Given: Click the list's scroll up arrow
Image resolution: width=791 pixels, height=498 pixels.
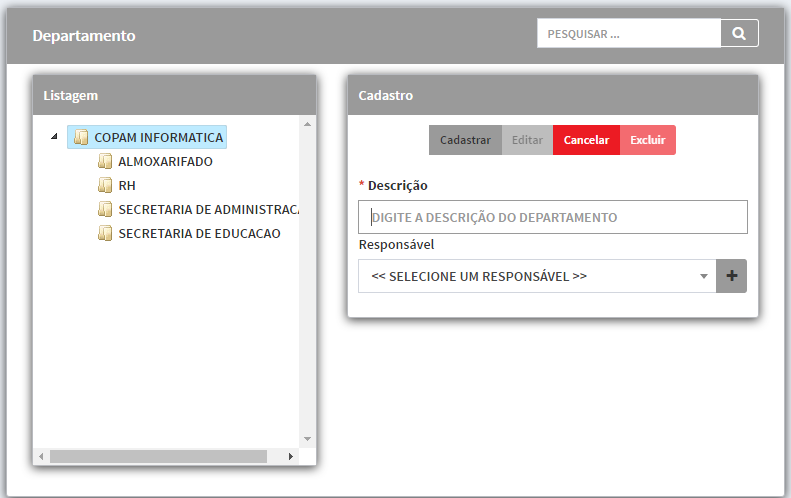Looking at the screenshot, I should pos(307,124).
